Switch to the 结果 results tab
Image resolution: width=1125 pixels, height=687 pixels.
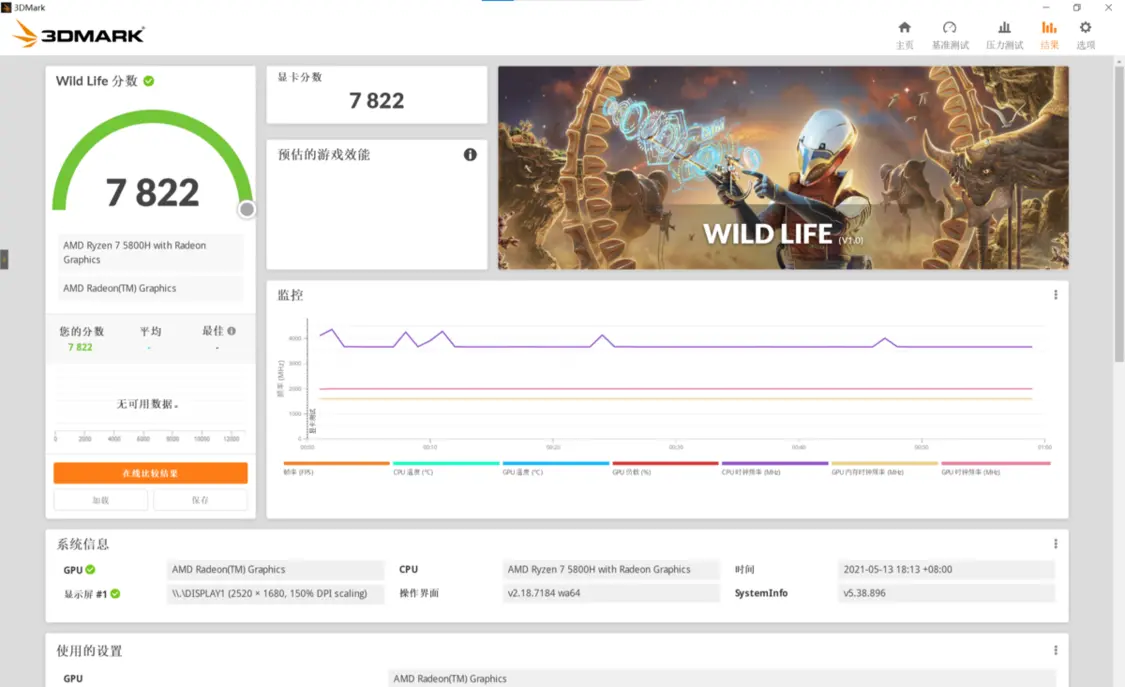1049,35
